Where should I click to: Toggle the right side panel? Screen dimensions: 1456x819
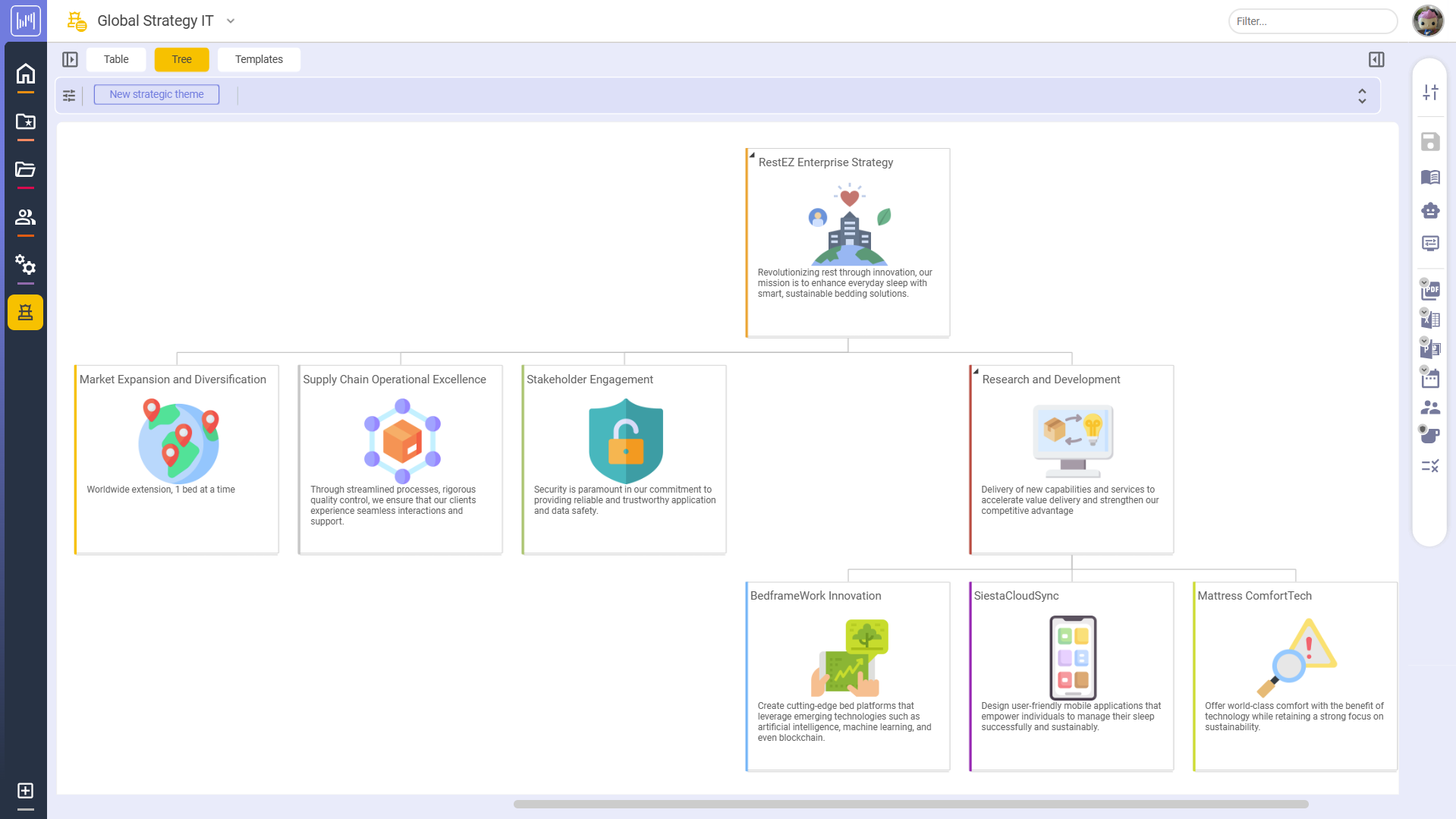1376,59
